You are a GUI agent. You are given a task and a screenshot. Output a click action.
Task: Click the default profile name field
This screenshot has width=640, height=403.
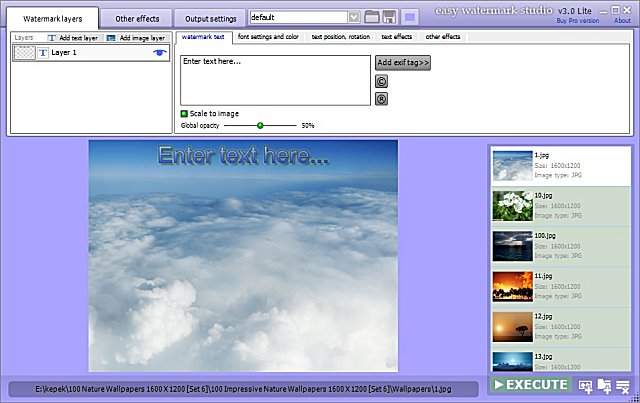(x=299, y=17)
